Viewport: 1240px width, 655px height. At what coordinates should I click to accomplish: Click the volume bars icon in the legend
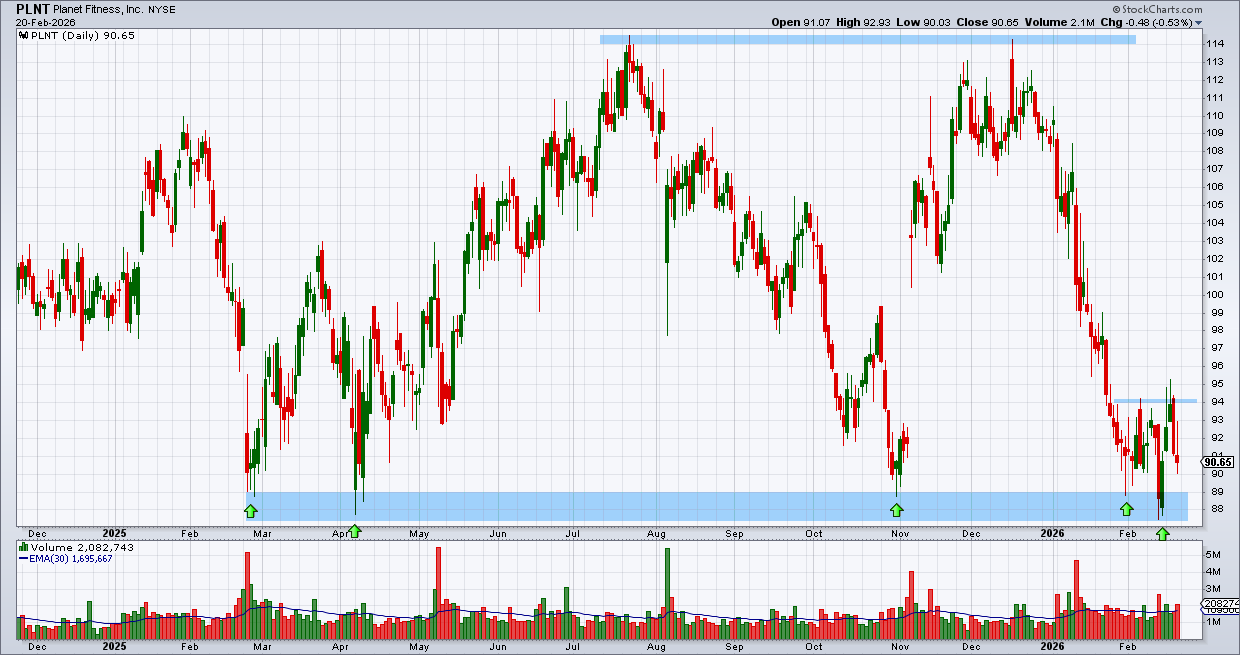click(23, 548)
